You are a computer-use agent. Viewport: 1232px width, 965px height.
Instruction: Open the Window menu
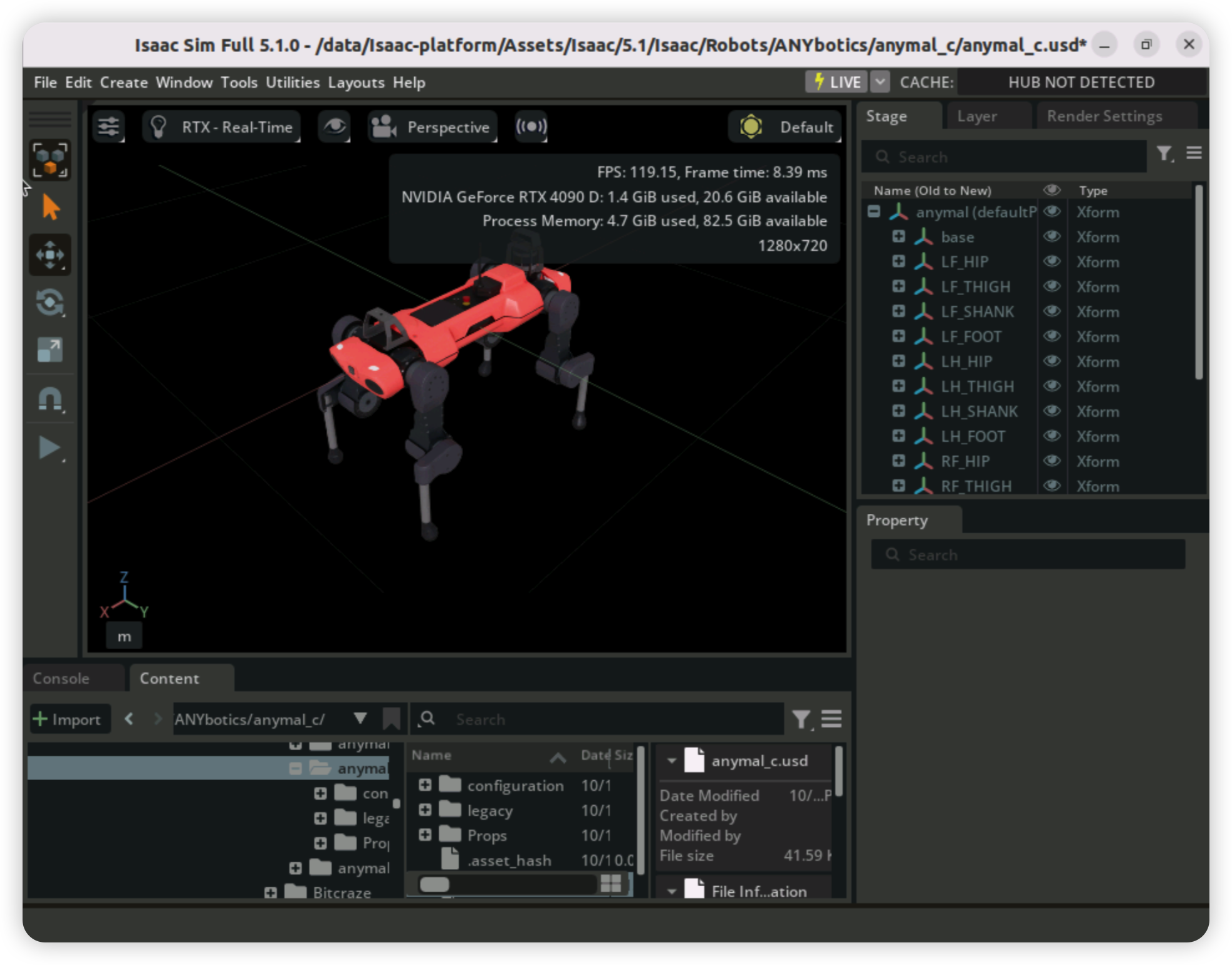(184, 82)
